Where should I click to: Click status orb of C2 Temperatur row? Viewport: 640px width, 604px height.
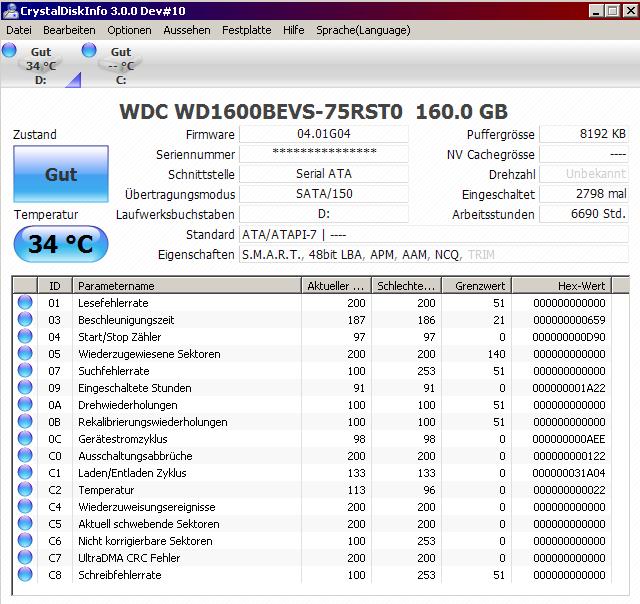coord(25,490)
